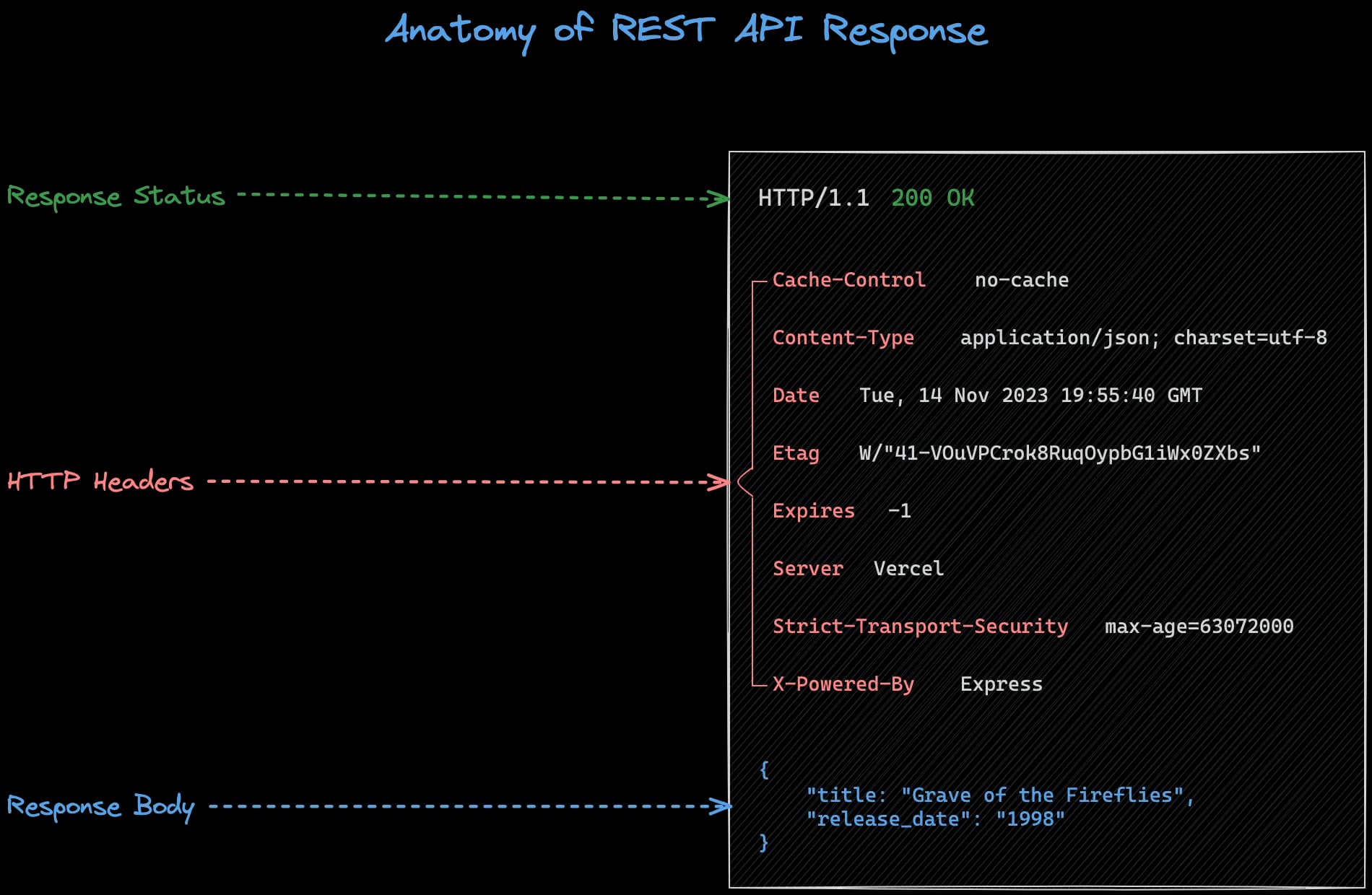Viewport: 1372px width, 895px height.
Task: Click the "Response Status" label
Action: pyautogui.click(x=116, y=196)
